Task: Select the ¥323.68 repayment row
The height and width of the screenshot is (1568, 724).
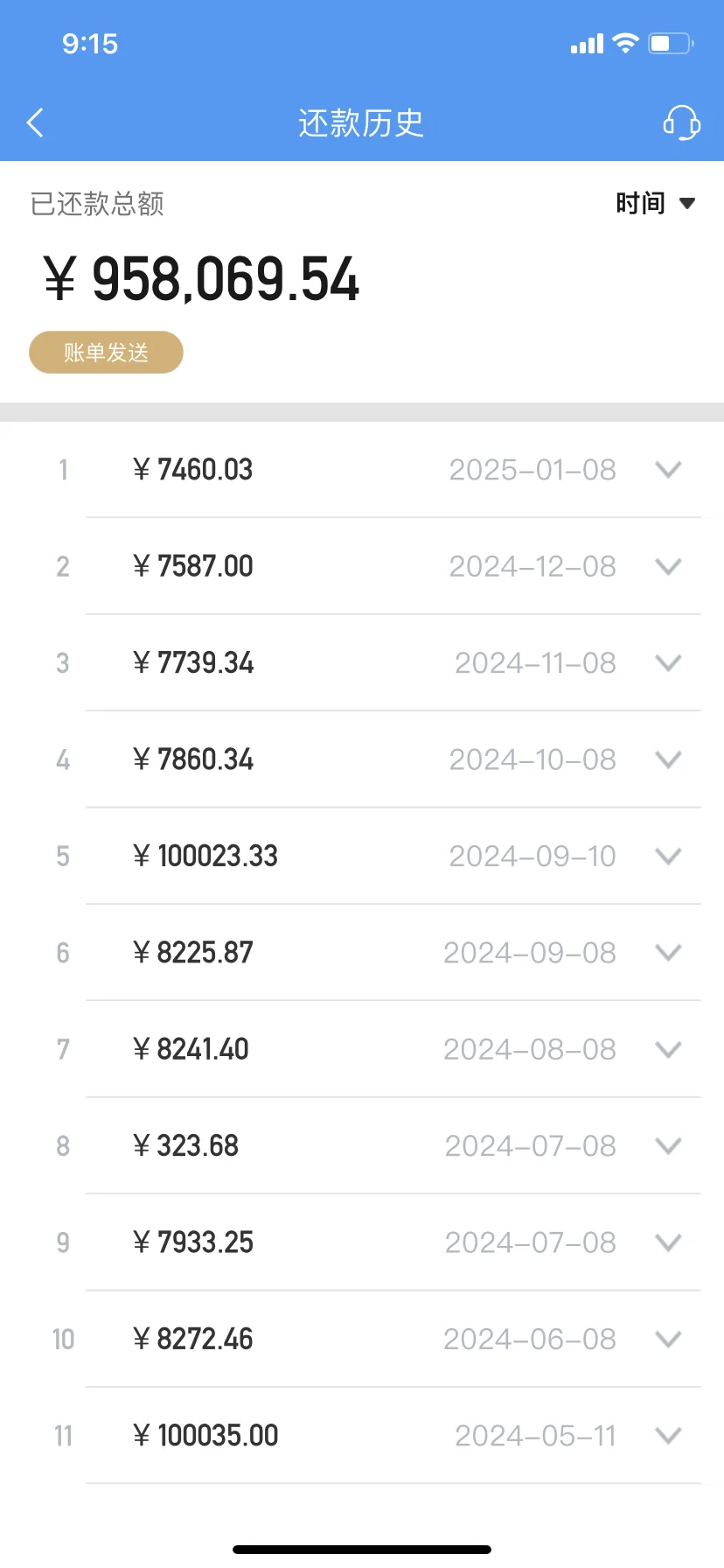Action: pos(362,1146)
